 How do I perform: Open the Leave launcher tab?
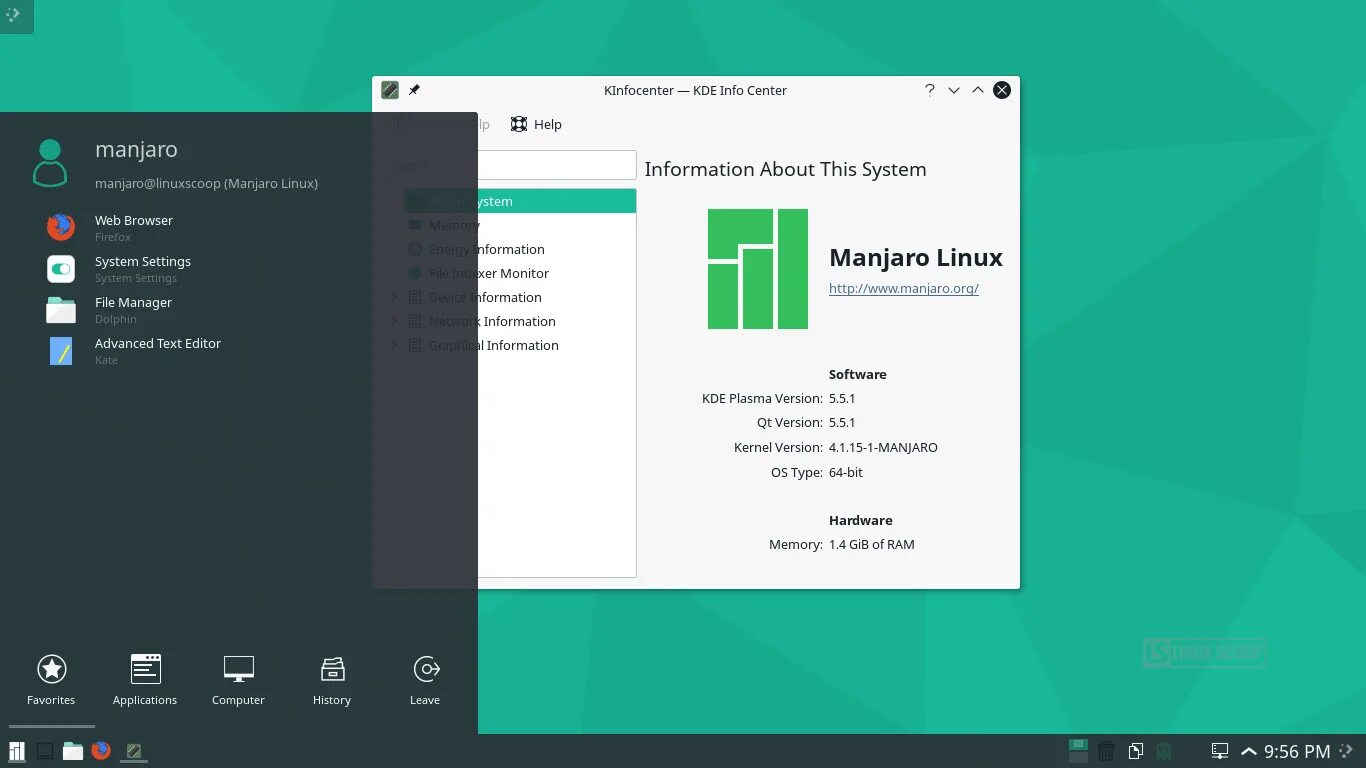[x=425, y=680]
